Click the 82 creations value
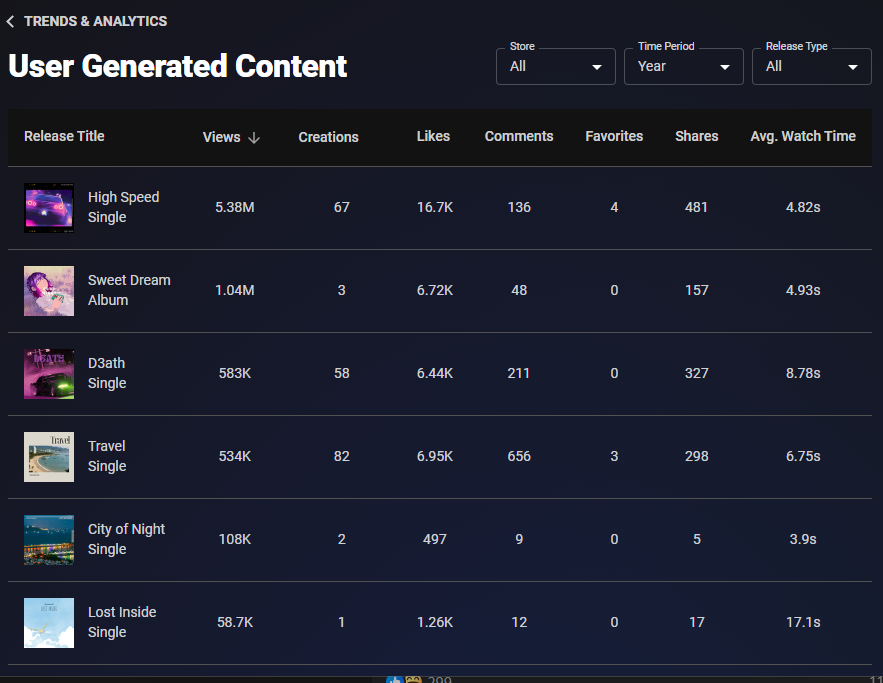 (x=342, y=456)
